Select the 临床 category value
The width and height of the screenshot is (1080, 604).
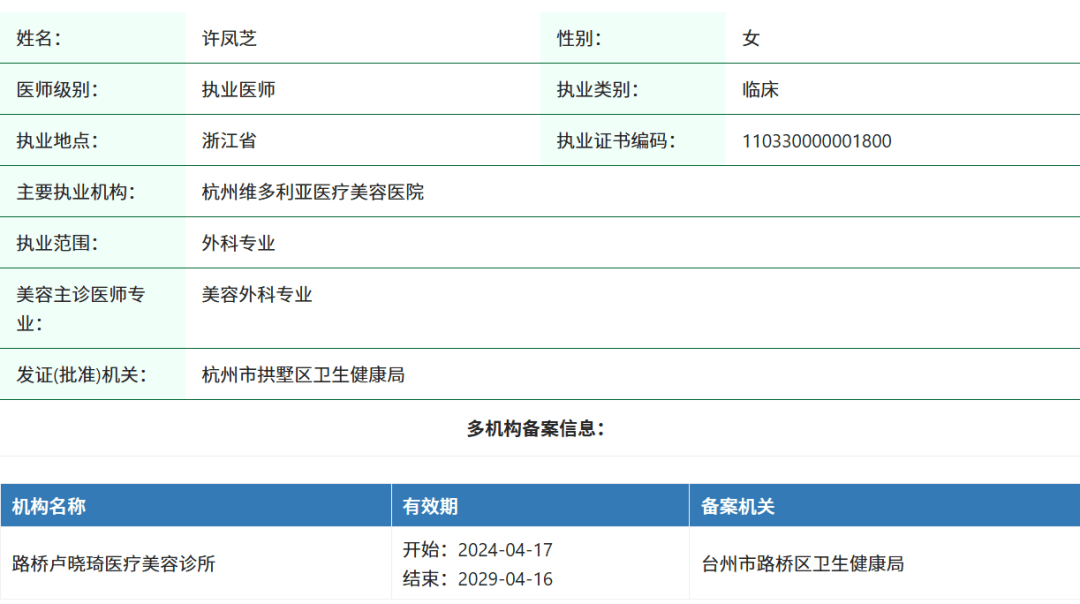(760, 89)
